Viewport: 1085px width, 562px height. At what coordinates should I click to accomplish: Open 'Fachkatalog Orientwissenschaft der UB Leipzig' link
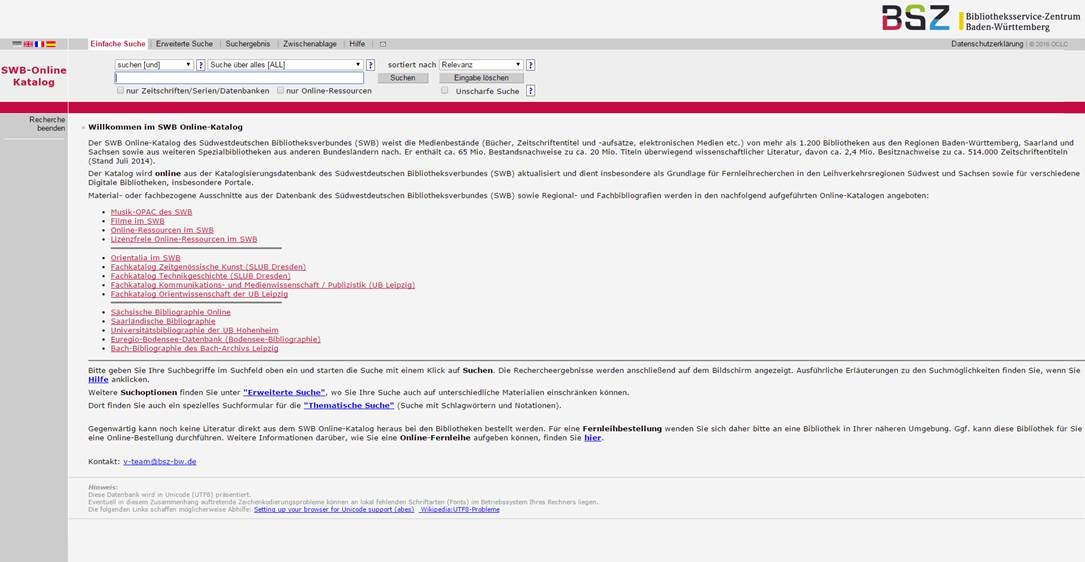[199, 293]
